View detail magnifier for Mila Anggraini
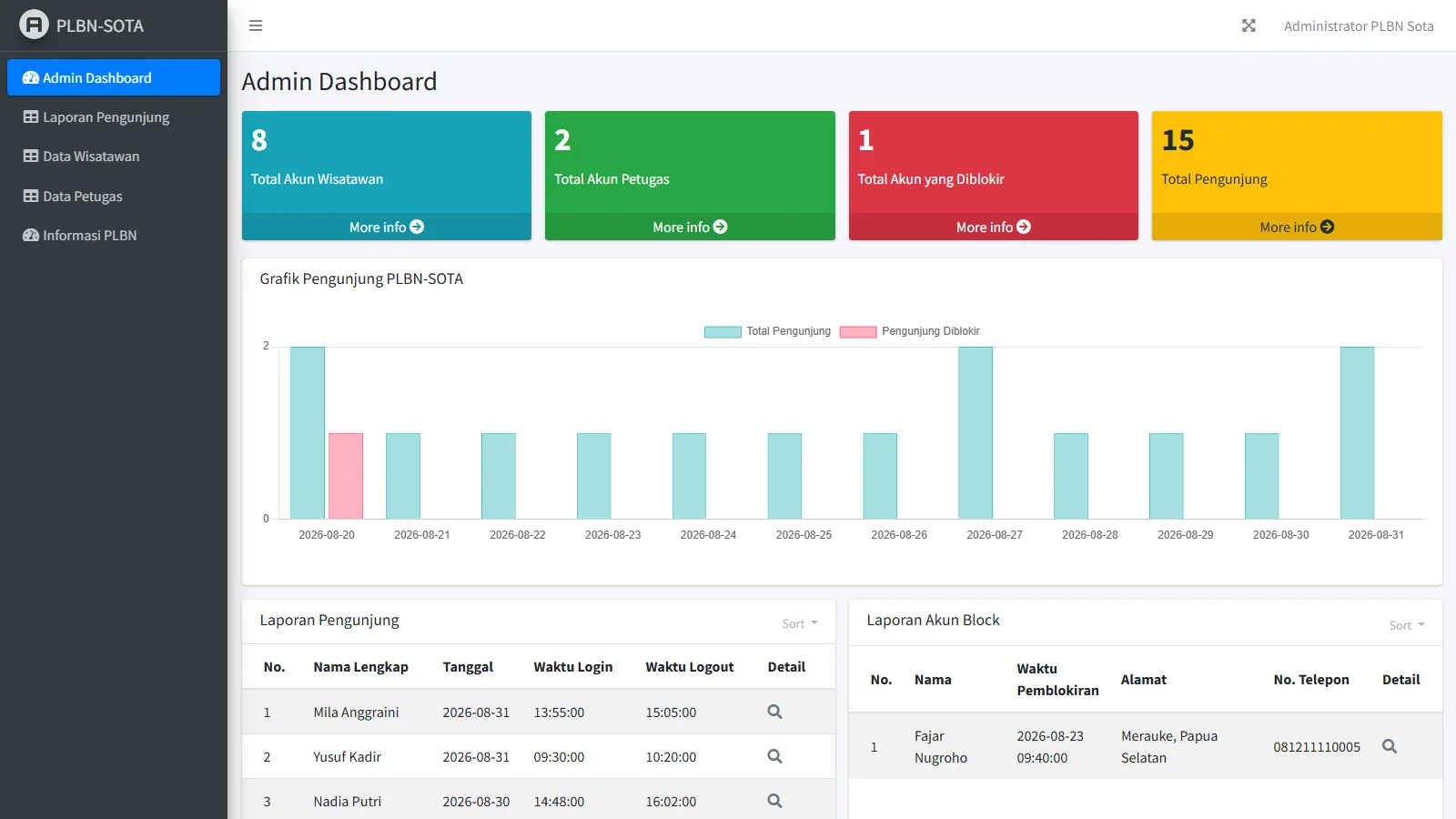The height and width of the screenshot is (819, 1456). point(774,712)
